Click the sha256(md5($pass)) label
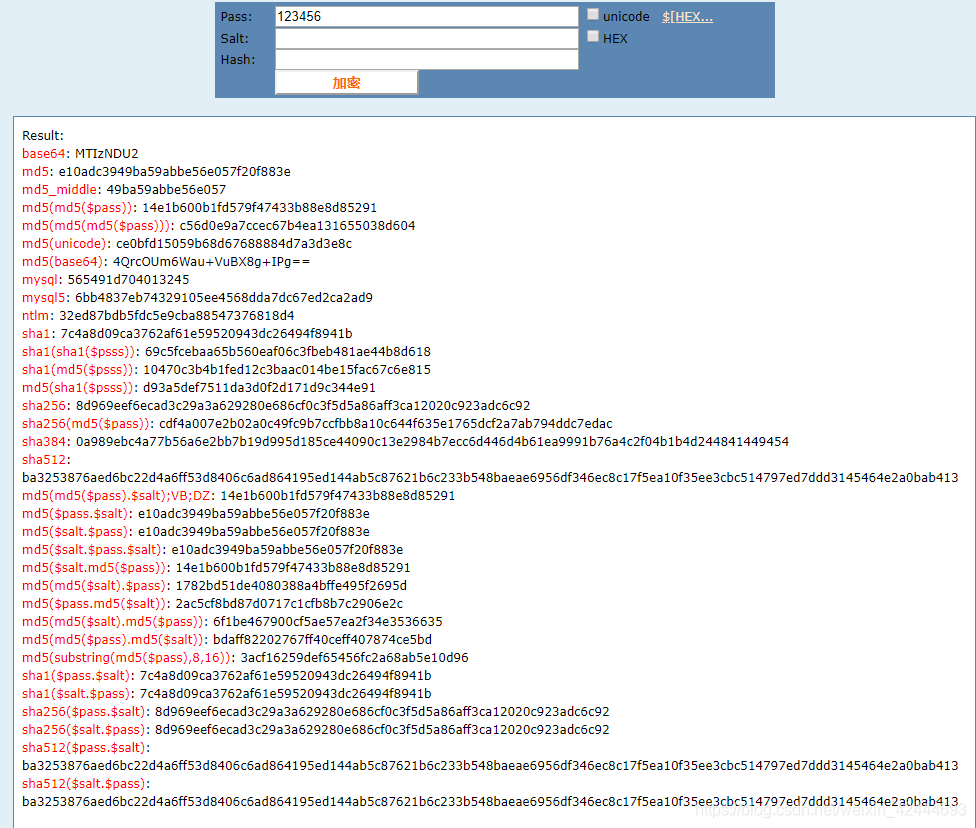976x828 pixels. [87, 425]
